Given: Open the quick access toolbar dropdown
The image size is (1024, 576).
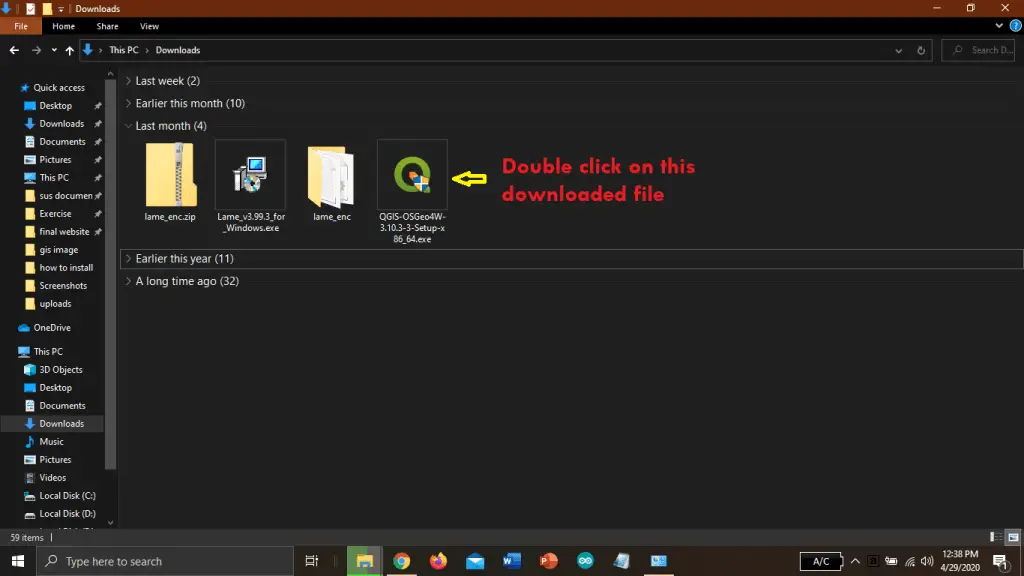Looking at the screenshot, I should [x=61, y=9].
